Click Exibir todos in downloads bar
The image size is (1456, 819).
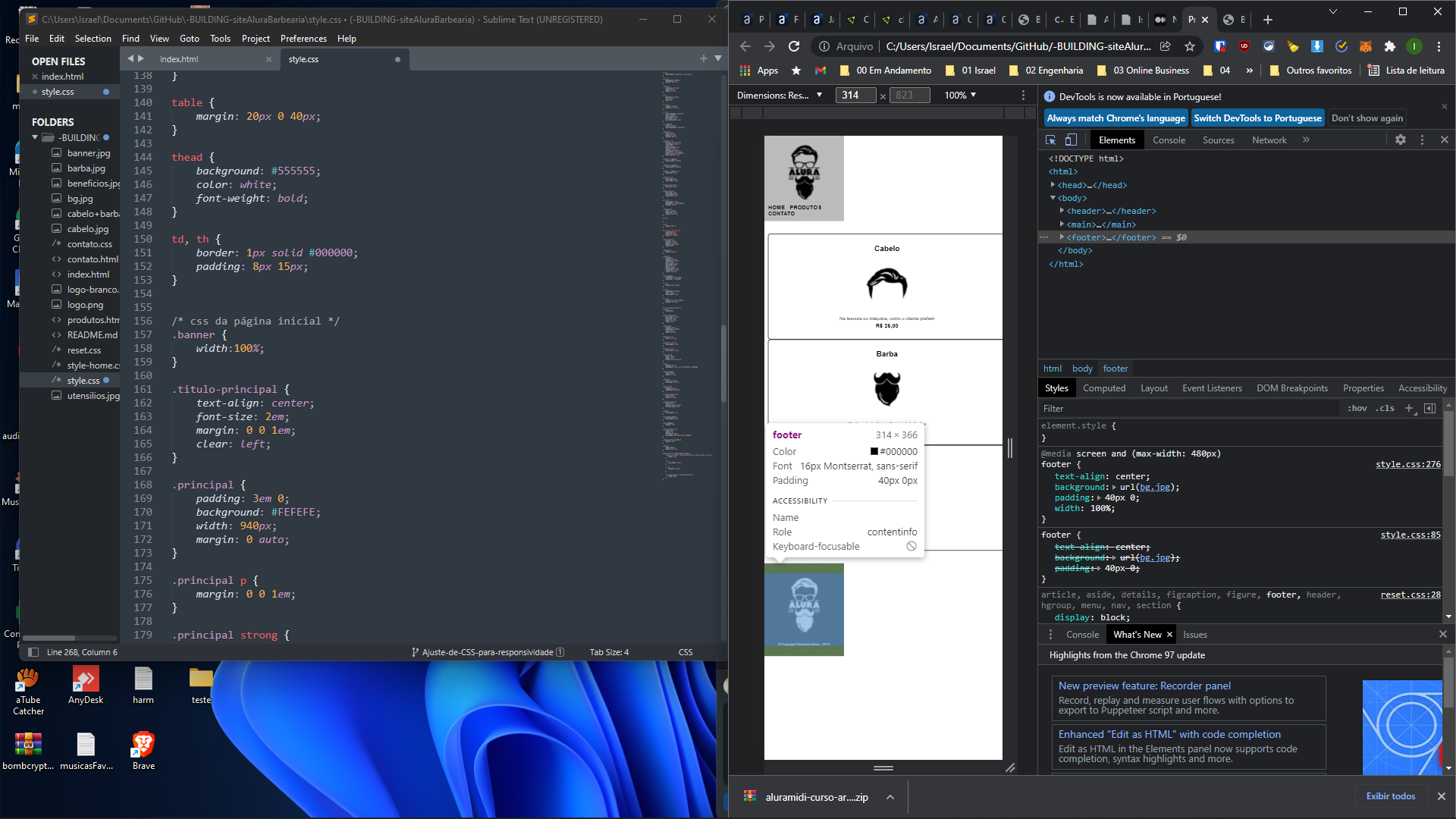coord(1391,796)
